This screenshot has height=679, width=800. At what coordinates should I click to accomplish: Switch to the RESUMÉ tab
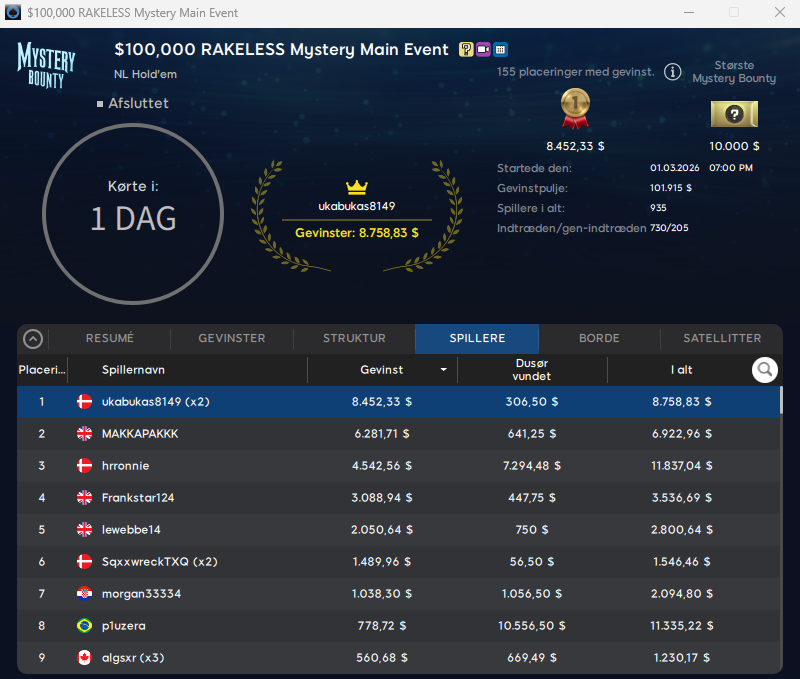(x=110, y=338)
